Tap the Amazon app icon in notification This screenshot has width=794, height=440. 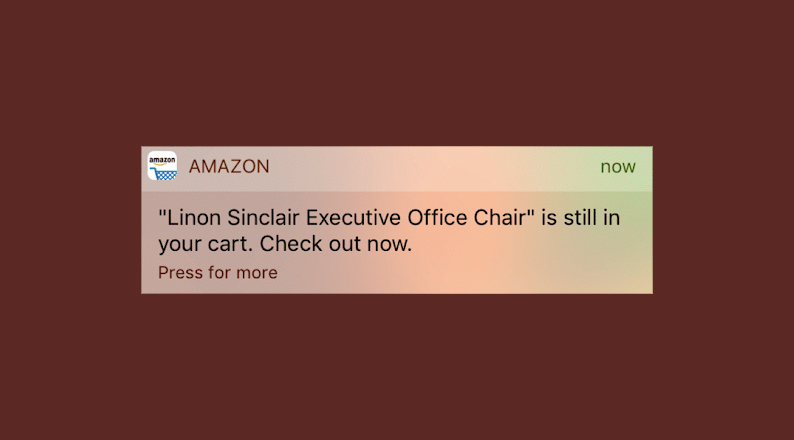click(x=162, y=166)
